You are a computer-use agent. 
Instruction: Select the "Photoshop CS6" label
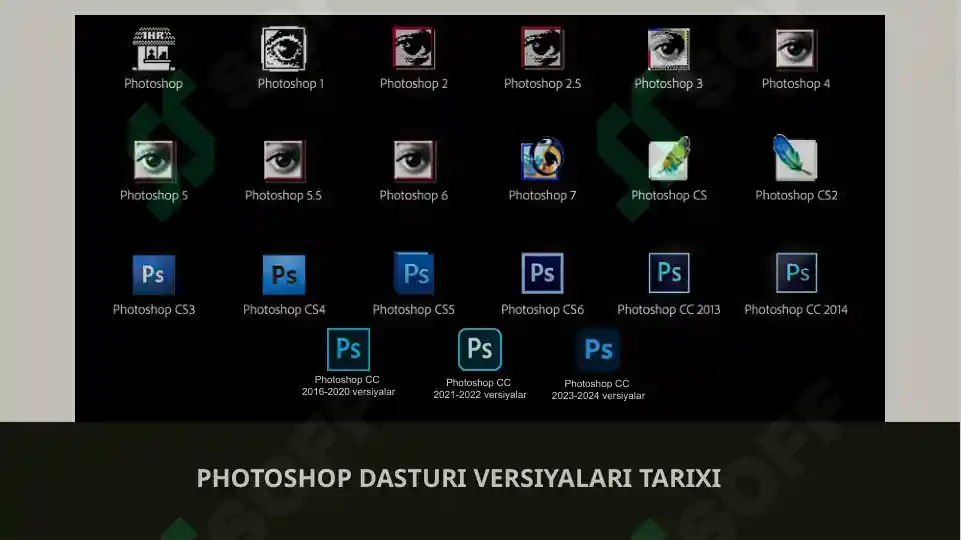pos(542,310)
